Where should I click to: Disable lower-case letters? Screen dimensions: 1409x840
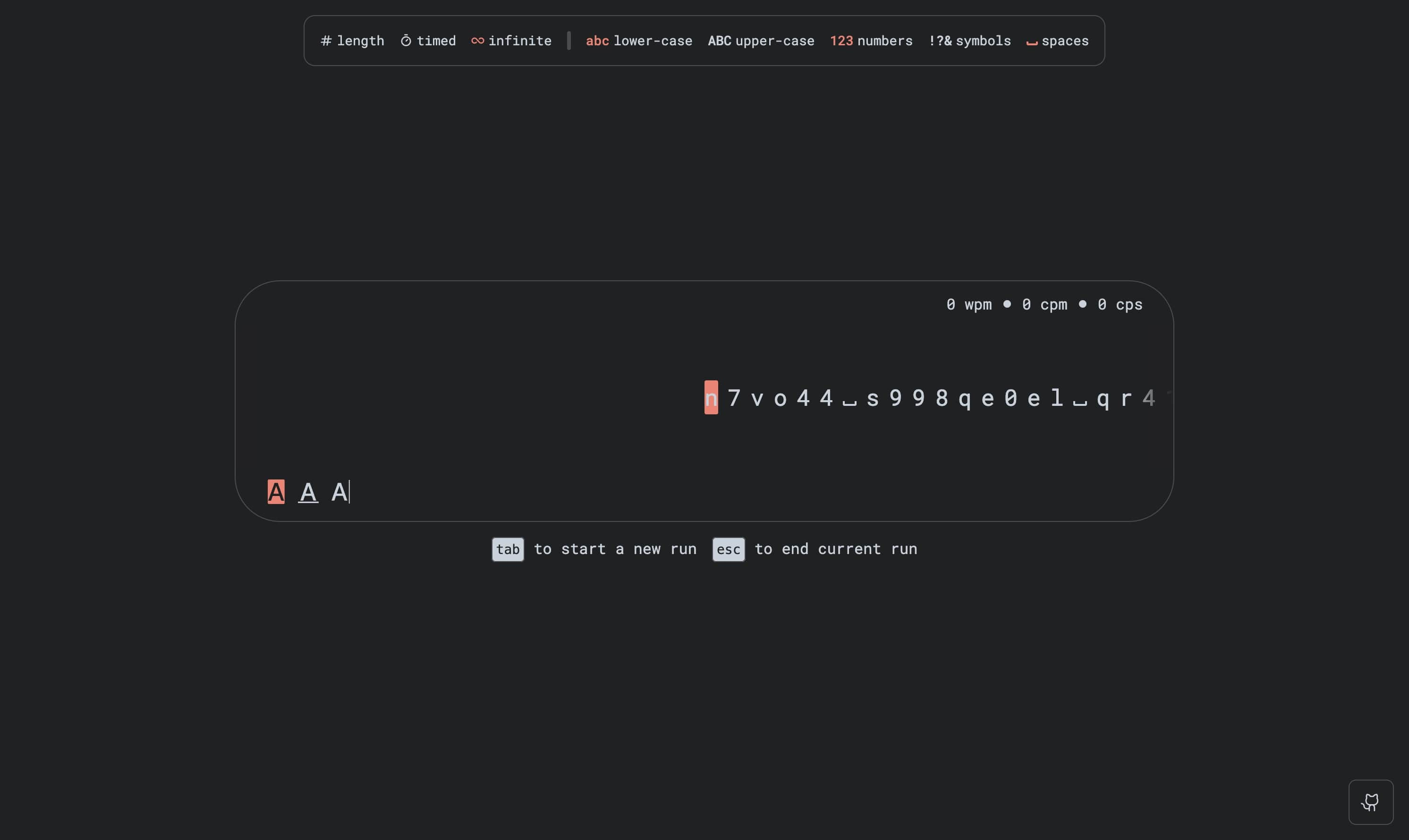pos(639,40)
